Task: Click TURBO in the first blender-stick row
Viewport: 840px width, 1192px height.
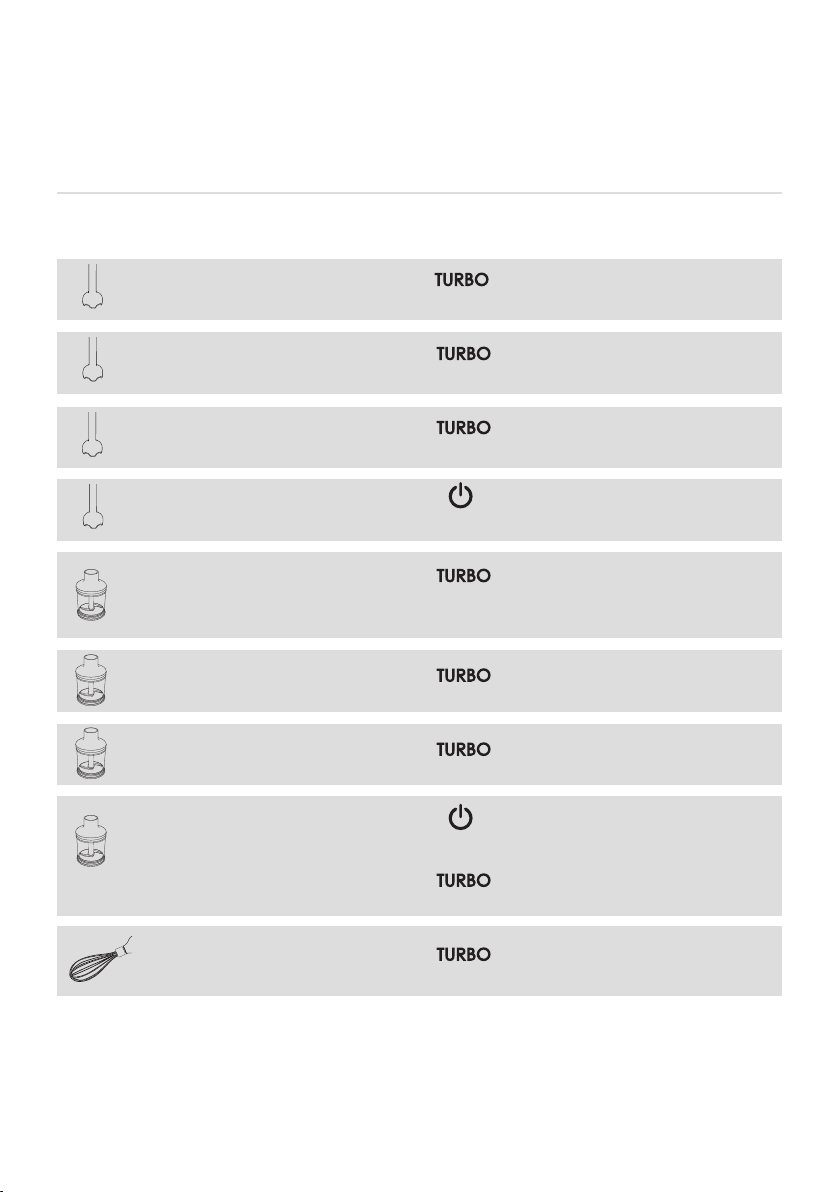Action: (461, 281)
